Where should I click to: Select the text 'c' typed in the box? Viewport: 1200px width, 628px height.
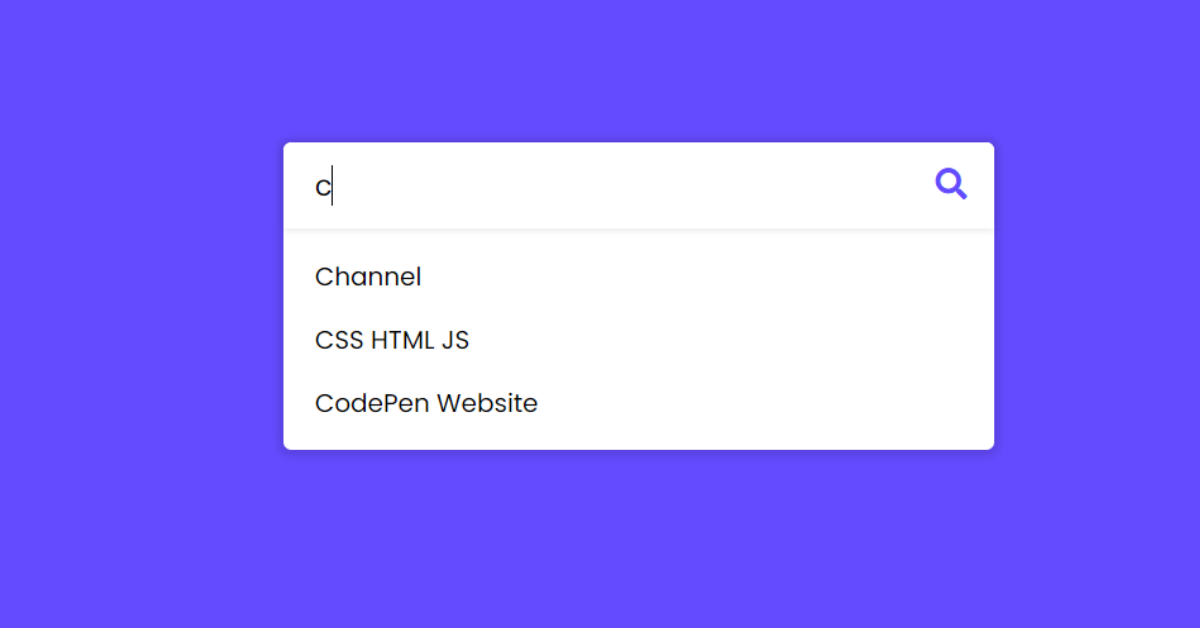click(322, 184)
